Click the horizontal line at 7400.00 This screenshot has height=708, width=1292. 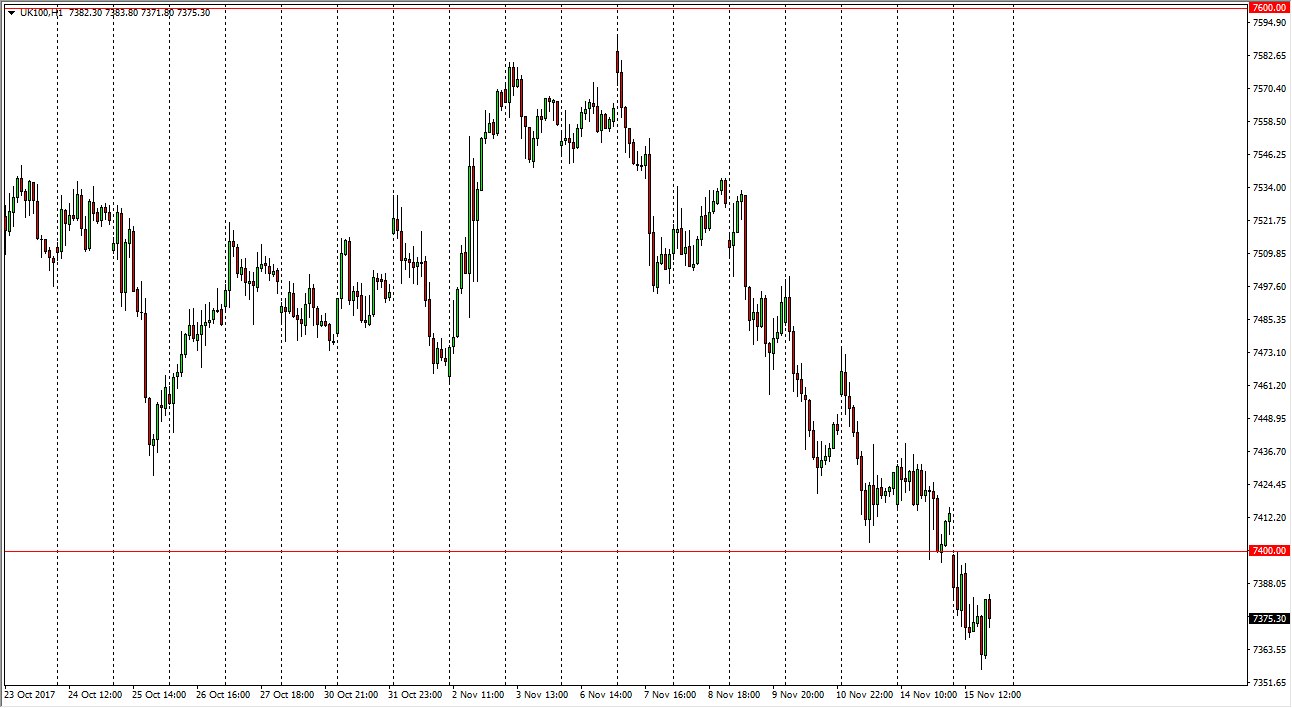point(600,551)
